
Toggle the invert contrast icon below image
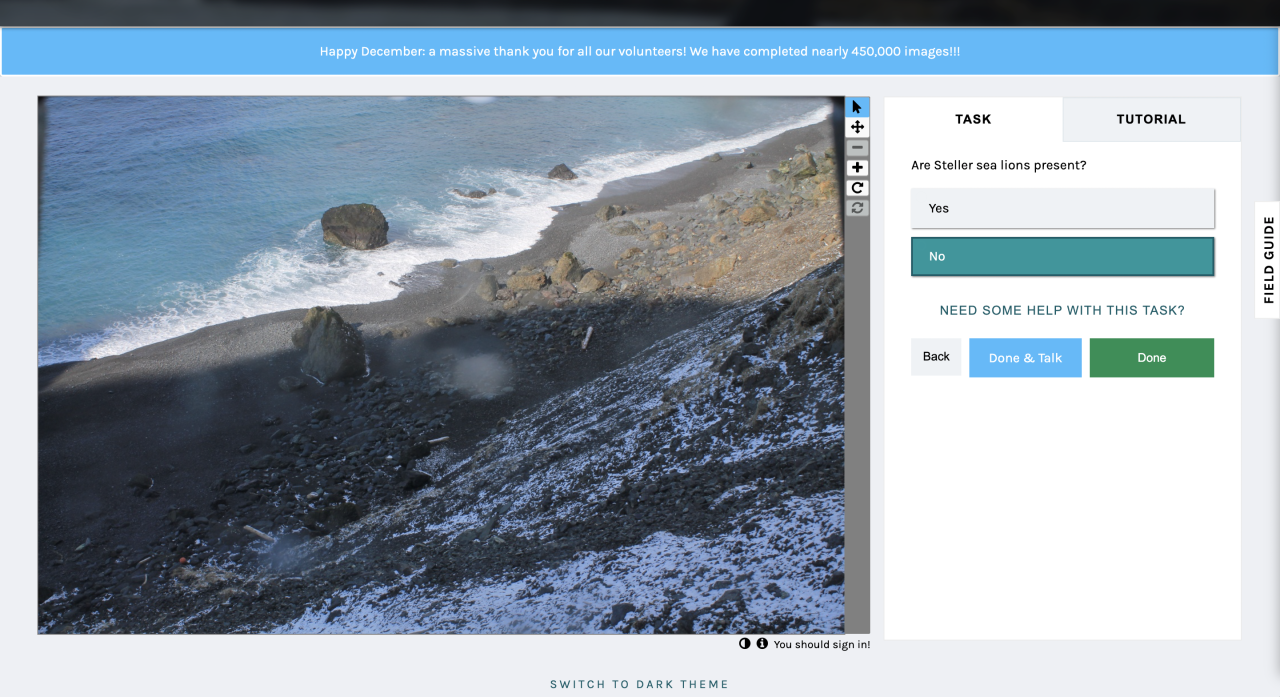pos(745,644)
